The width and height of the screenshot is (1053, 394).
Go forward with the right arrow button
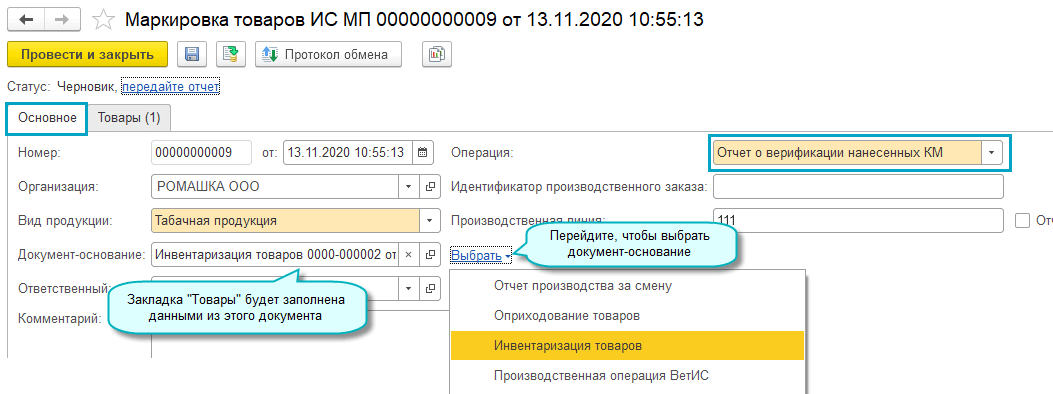point(62,19)
